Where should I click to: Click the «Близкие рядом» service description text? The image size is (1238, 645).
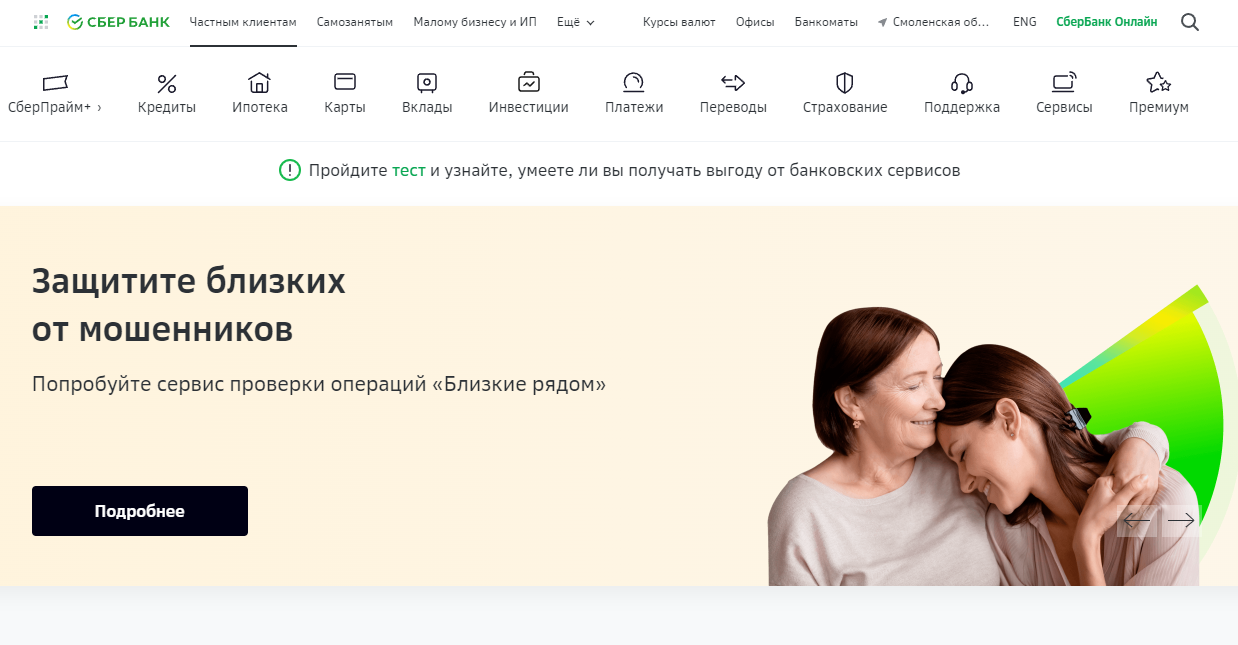click(x=319, y=384)
